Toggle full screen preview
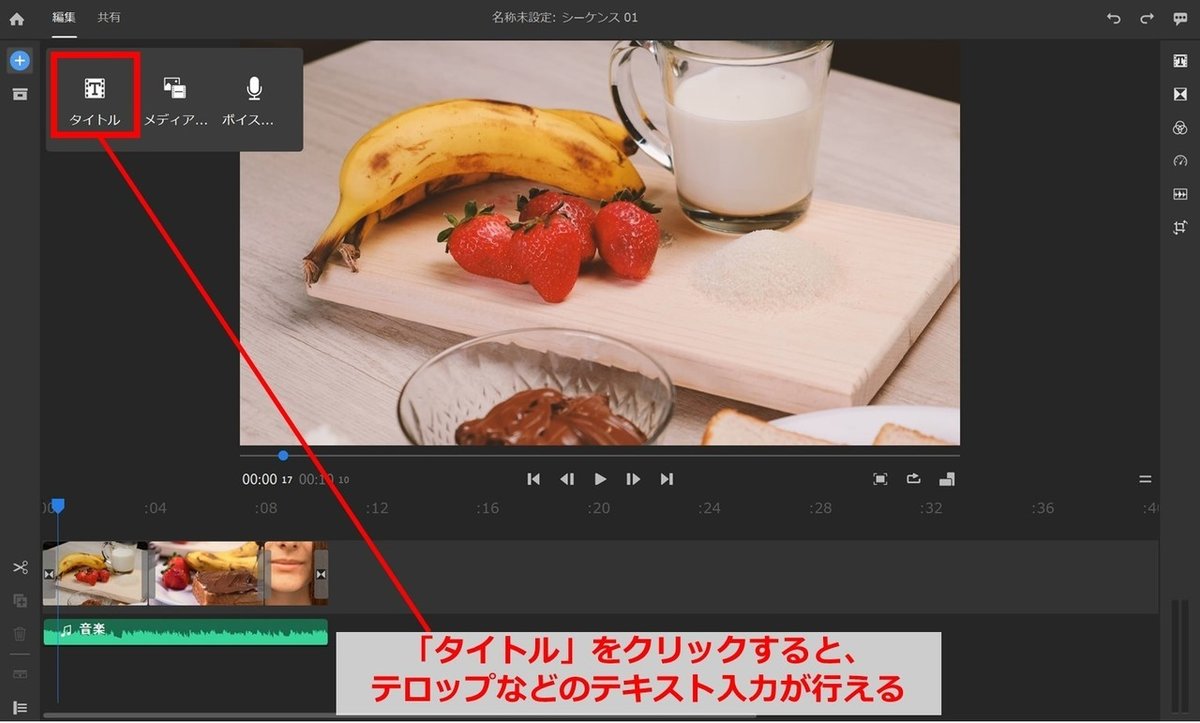Screen dimensions: 1200x723 pyautogui.click(x=880, y=479)
